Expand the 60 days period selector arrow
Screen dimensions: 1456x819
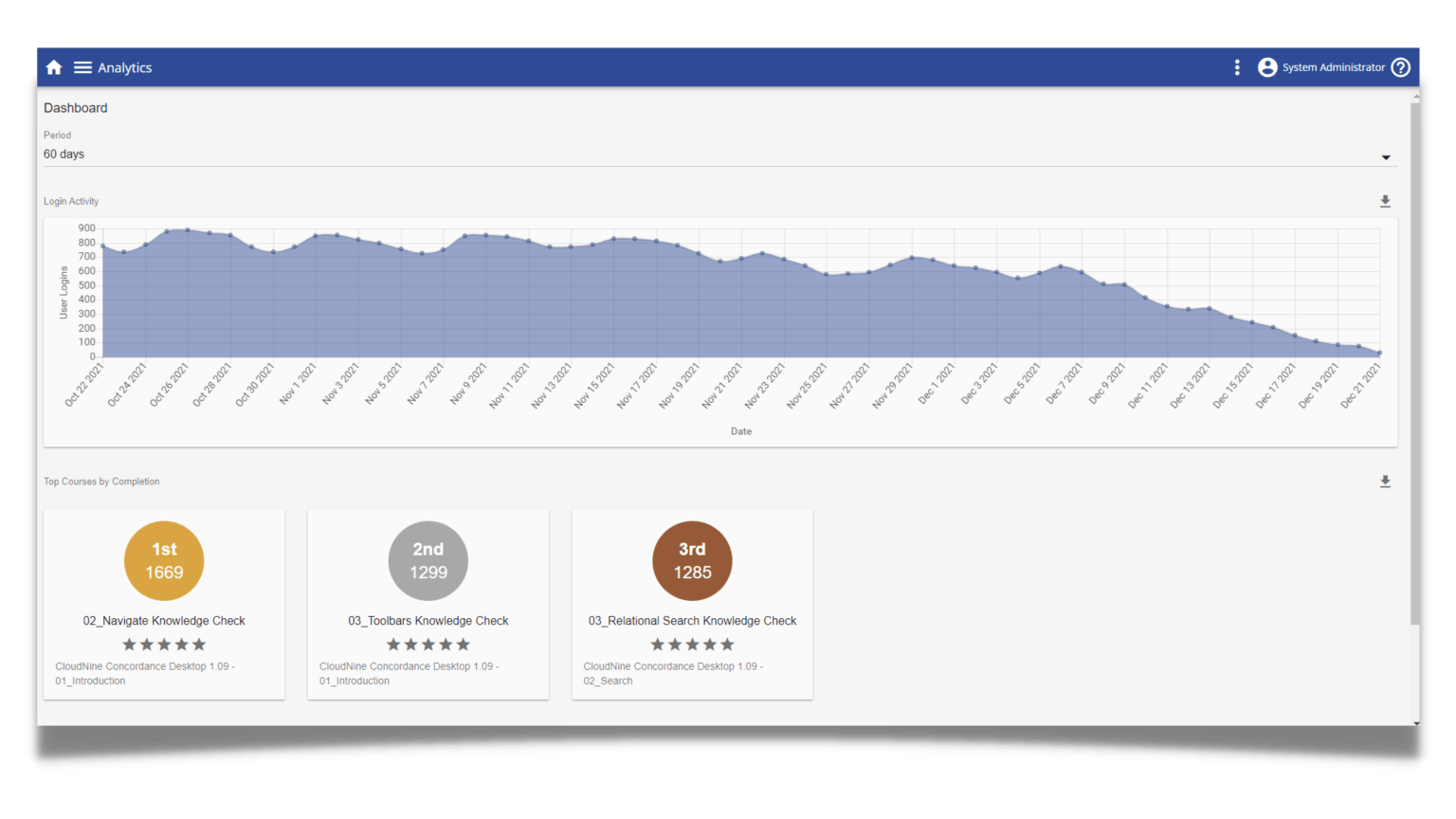click(1386, 157)
